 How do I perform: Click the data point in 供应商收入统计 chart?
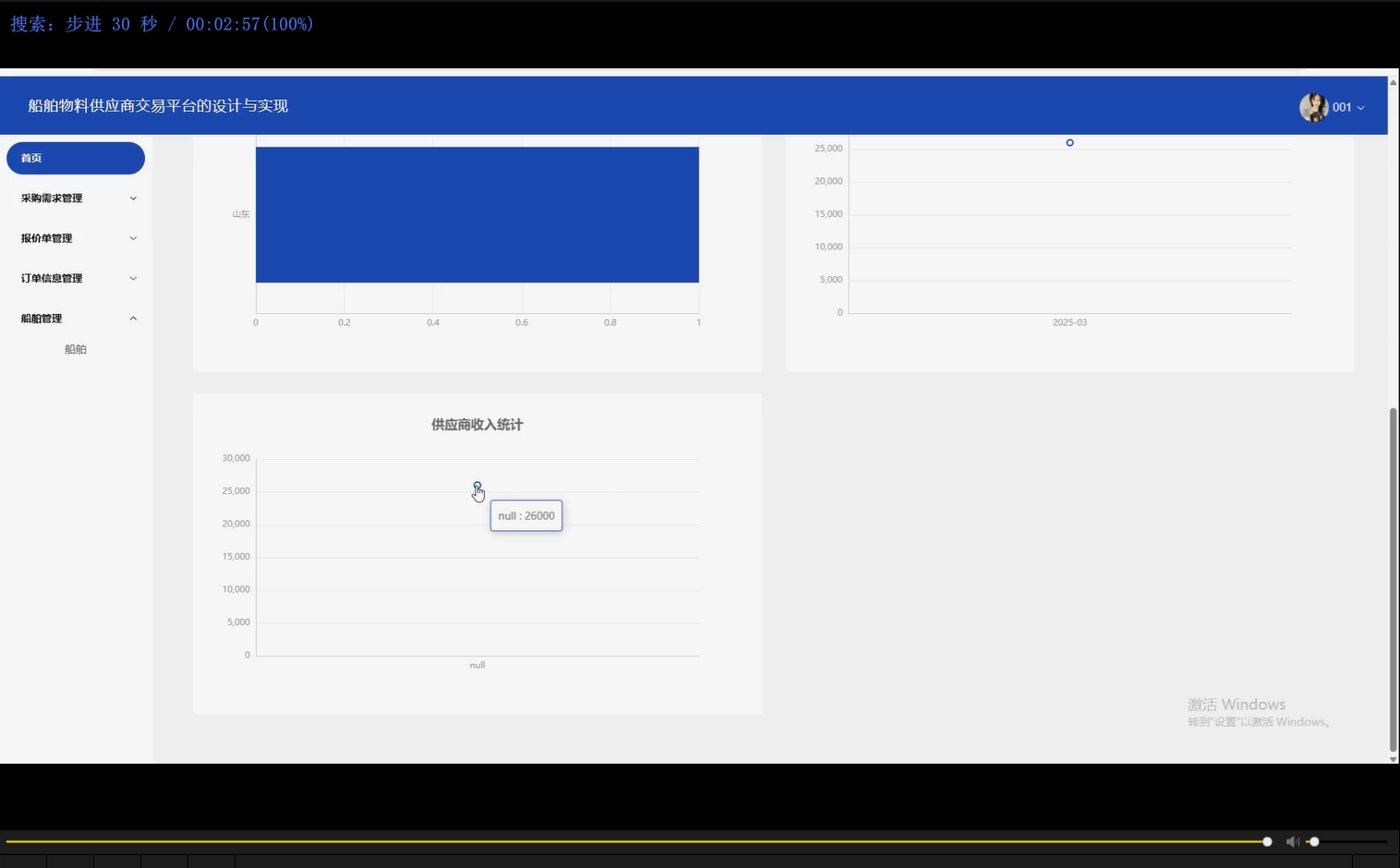477,485
